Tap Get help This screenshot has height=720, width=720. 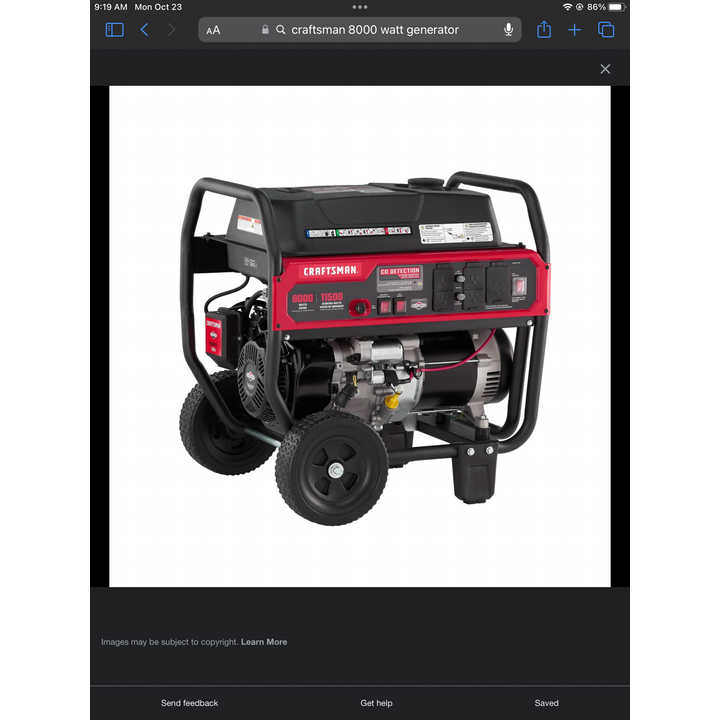click(x=376, y=703)
